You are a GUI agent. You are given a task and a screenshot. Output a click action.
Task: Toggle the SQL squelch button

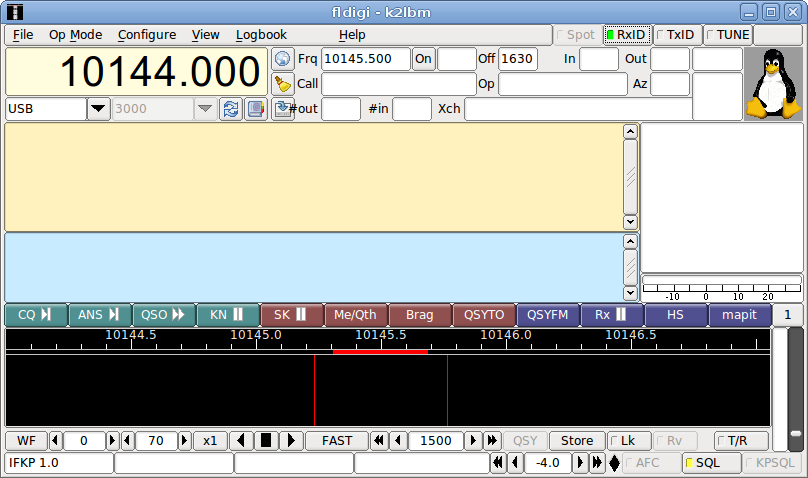tap(711, 463)
